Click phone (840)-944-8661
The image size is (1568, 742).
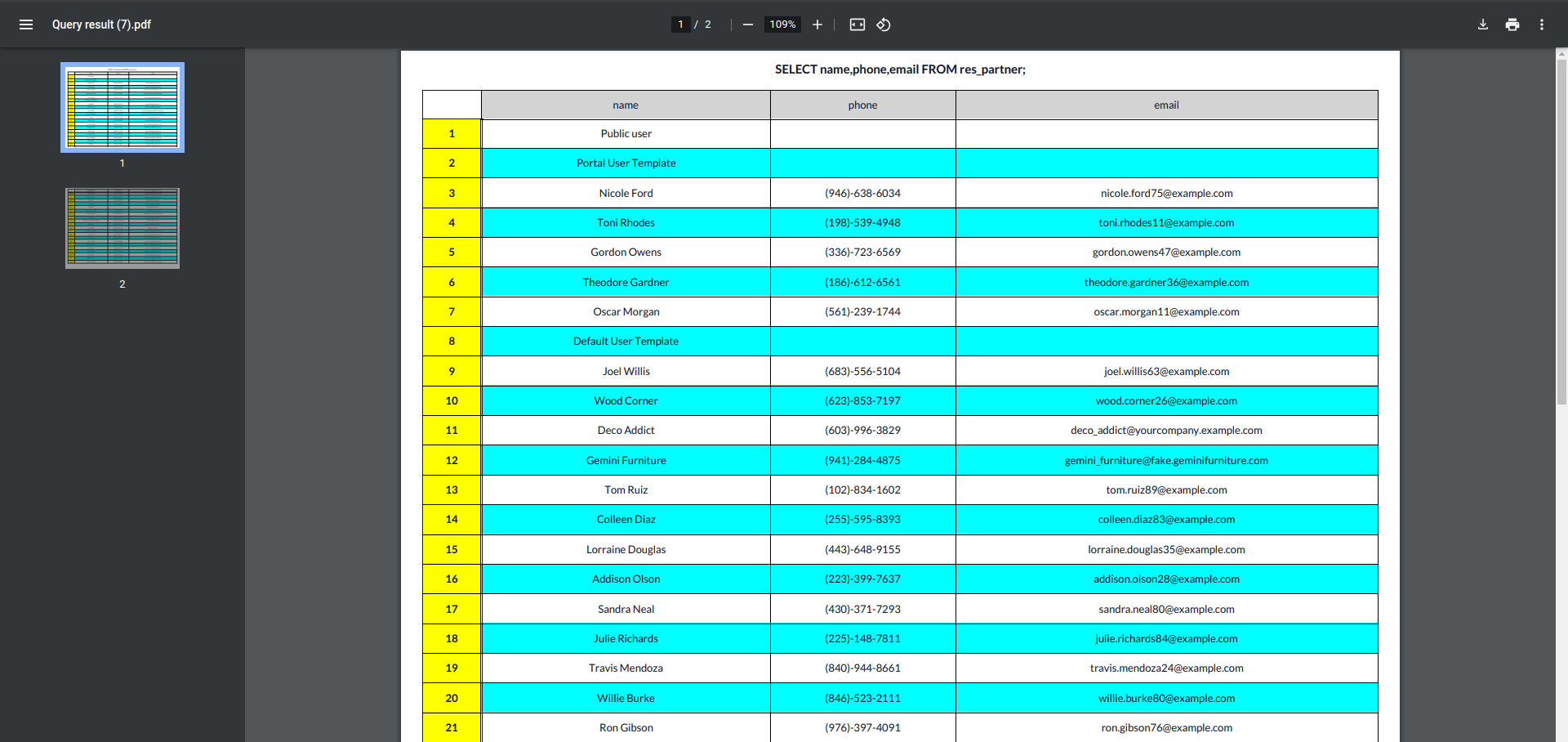pyautogui.click(x=862, y=668)
